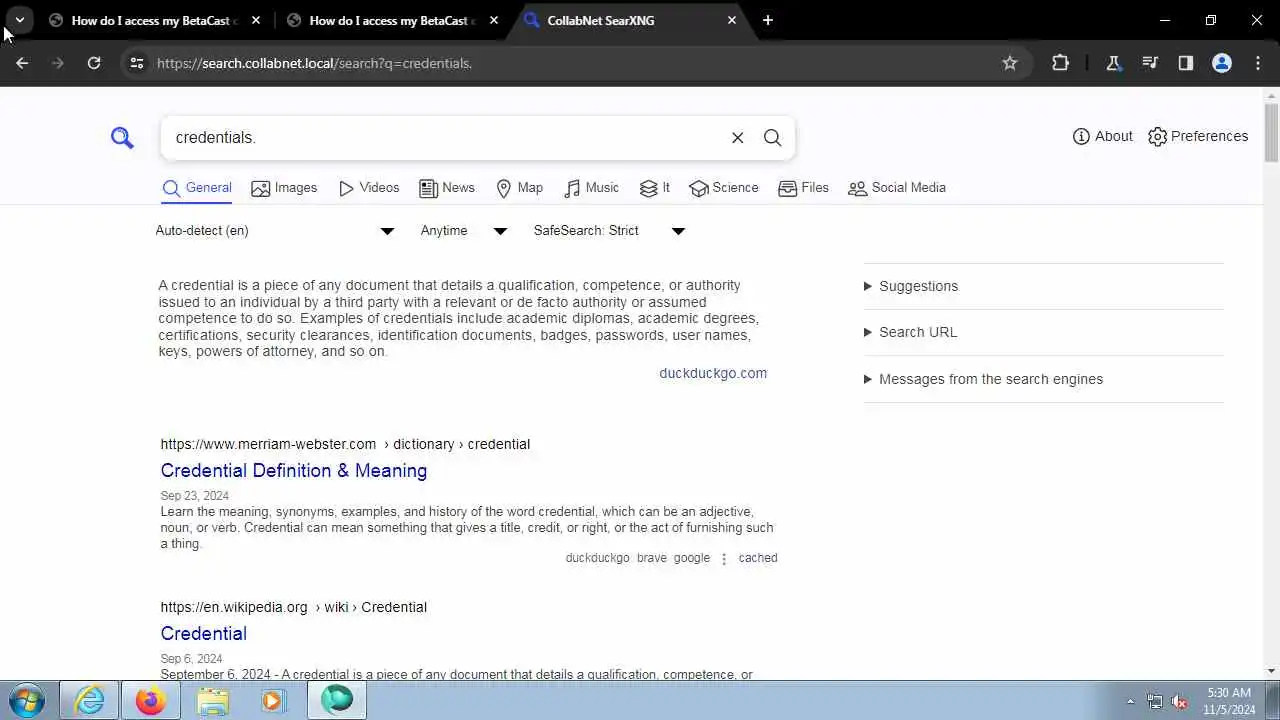Launch Firefox from taskbar

click(x=151, y=701)
